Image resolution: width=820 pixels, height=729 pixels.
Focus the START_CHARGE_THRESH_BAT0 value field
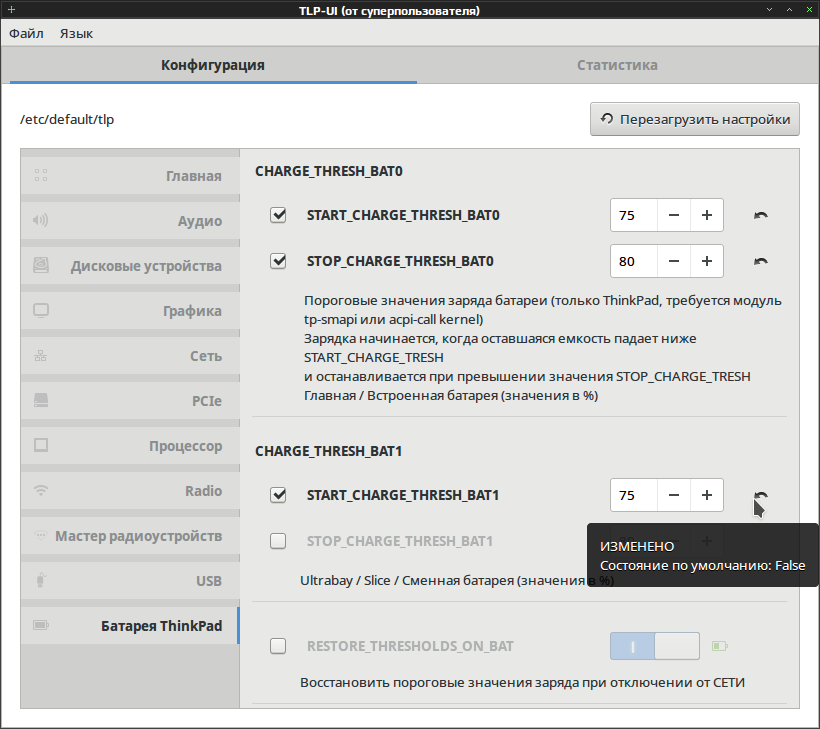coord(634,215)
